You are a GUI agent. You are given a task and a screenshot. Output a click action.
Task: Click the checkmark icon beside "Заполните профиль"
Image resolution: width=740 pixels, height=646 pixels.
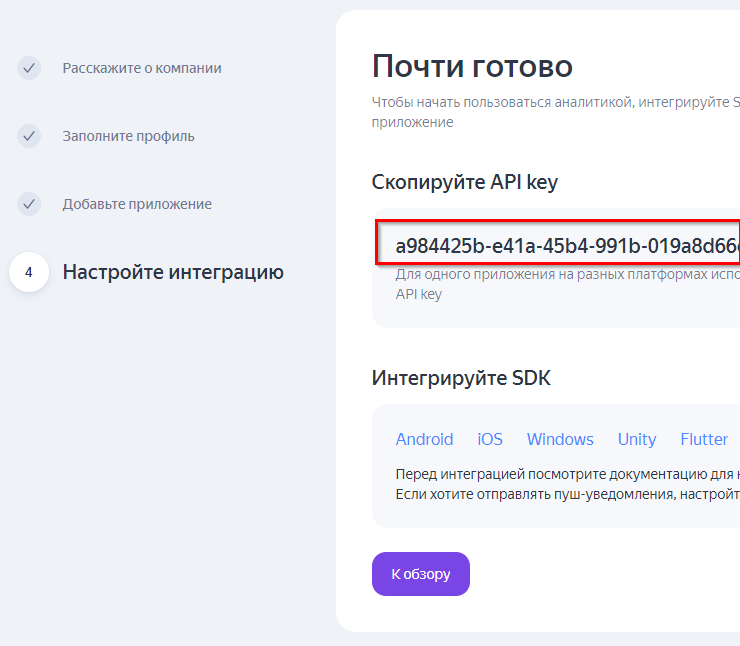point(29,136)
